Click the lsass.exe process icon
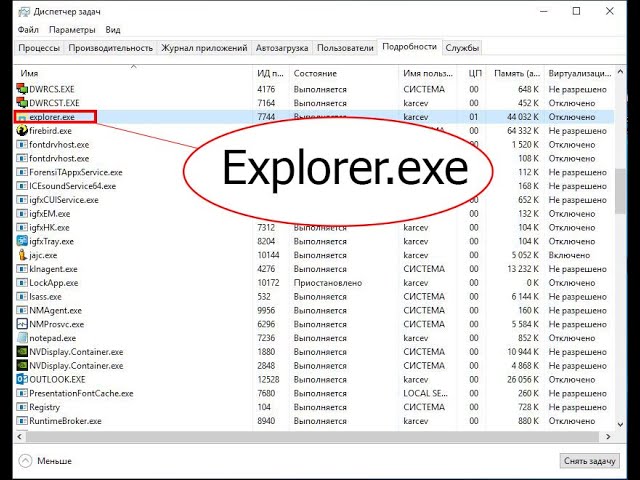Image resolution: width=640 pixels, height=480 pixels. (x=22, y=296)
